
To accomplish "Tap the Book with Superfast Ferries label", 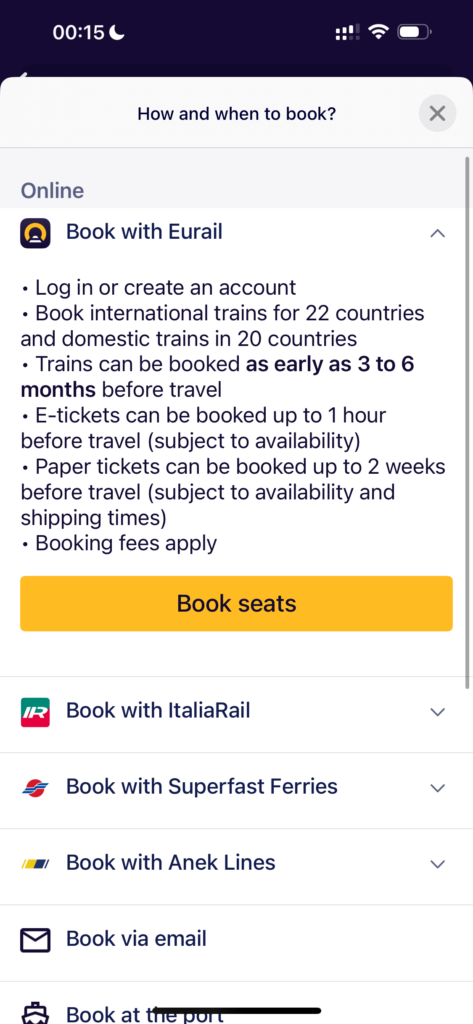I will click(x=202, y=786).
